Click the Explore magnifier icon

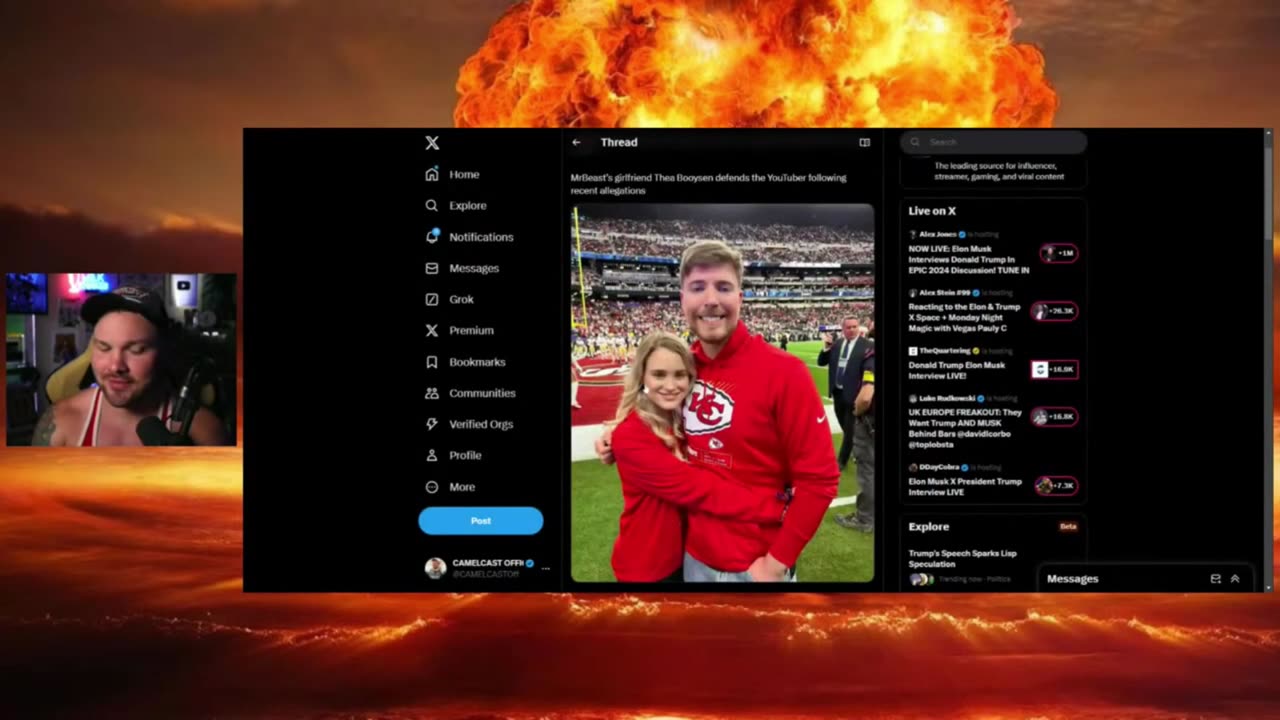coord(432,205)
